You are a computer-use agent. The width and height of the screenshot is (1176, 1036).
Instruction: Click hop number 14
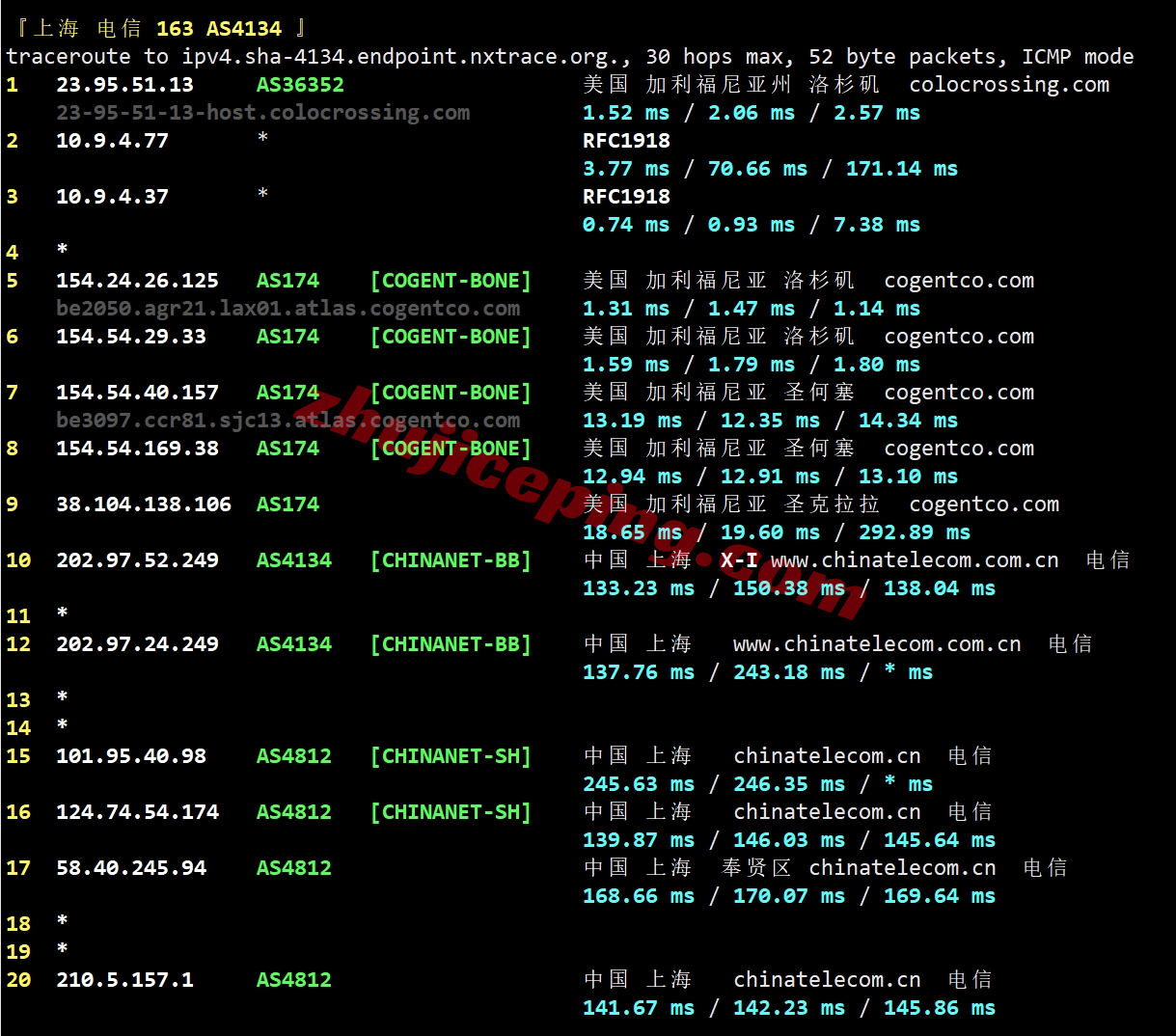pos(18,728)
